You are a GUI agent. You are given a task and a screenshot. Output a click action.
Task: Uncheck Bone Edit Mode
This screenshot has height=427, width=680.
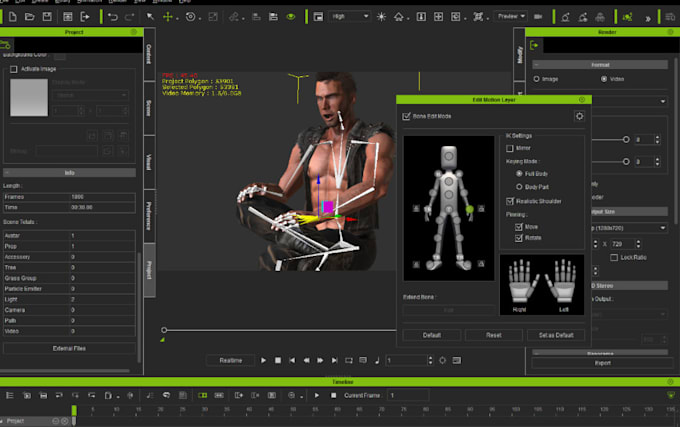point(406,116)
